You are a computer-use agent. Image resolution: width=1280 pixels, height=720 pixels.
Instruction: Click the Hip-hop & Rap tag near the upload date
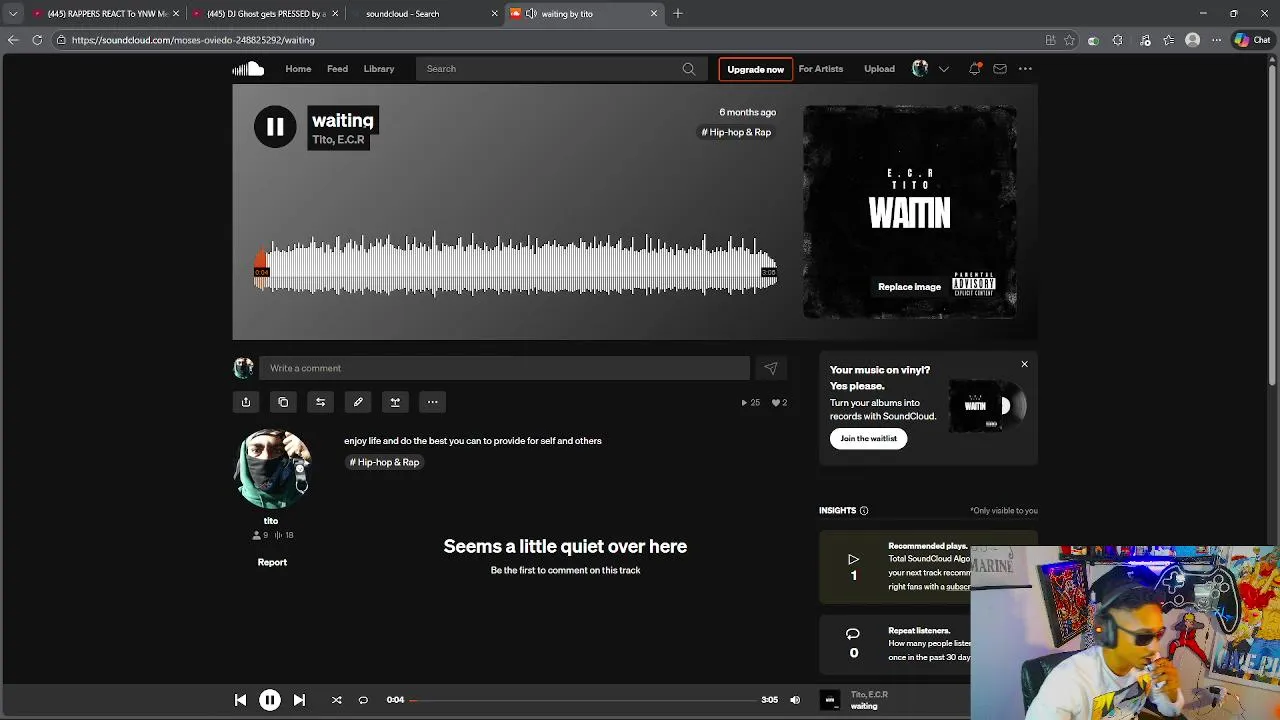[x=736, y=132]
